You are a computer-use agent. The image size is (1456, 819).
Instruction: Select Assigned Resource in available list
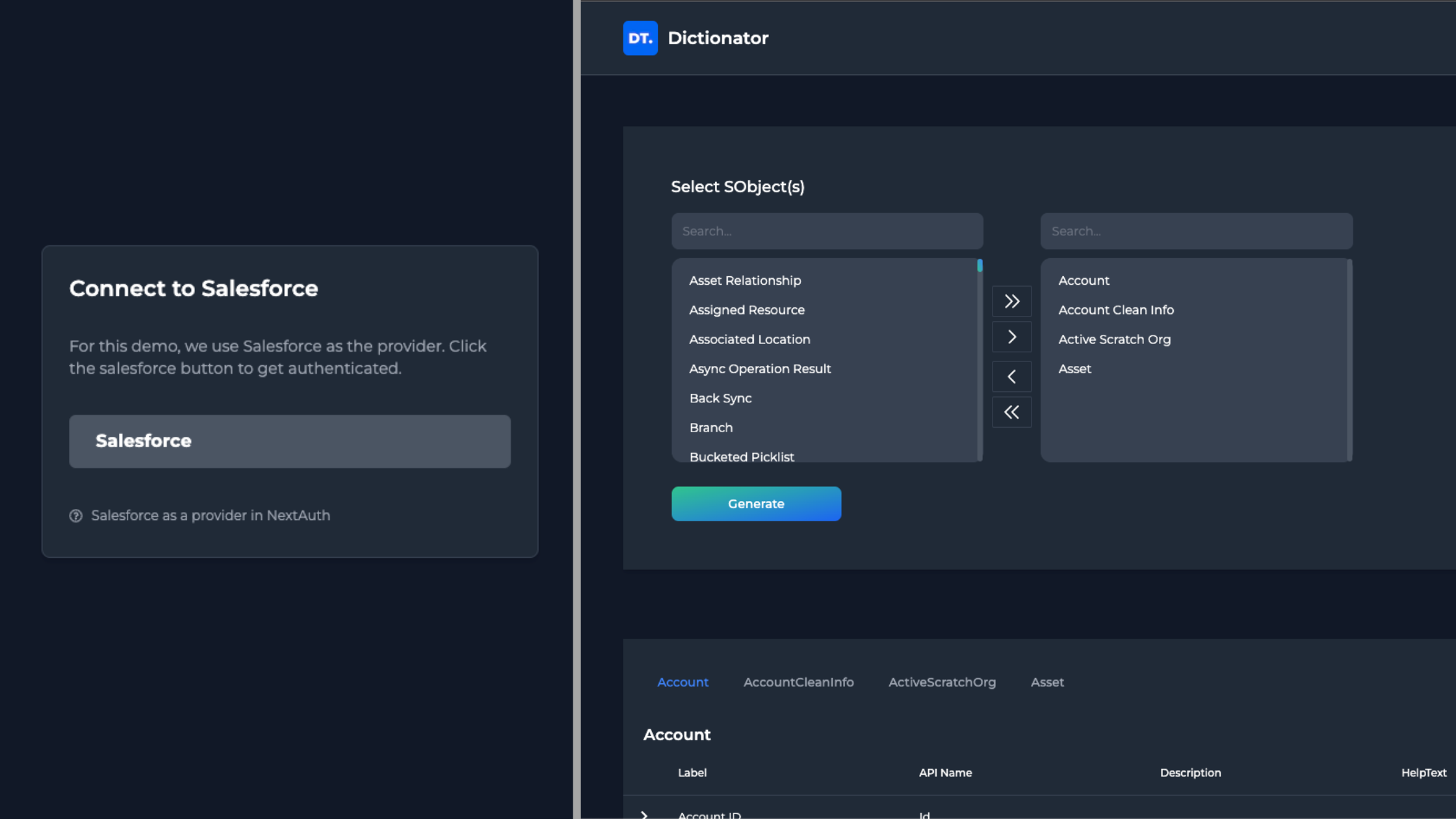[x=747, y=310]
